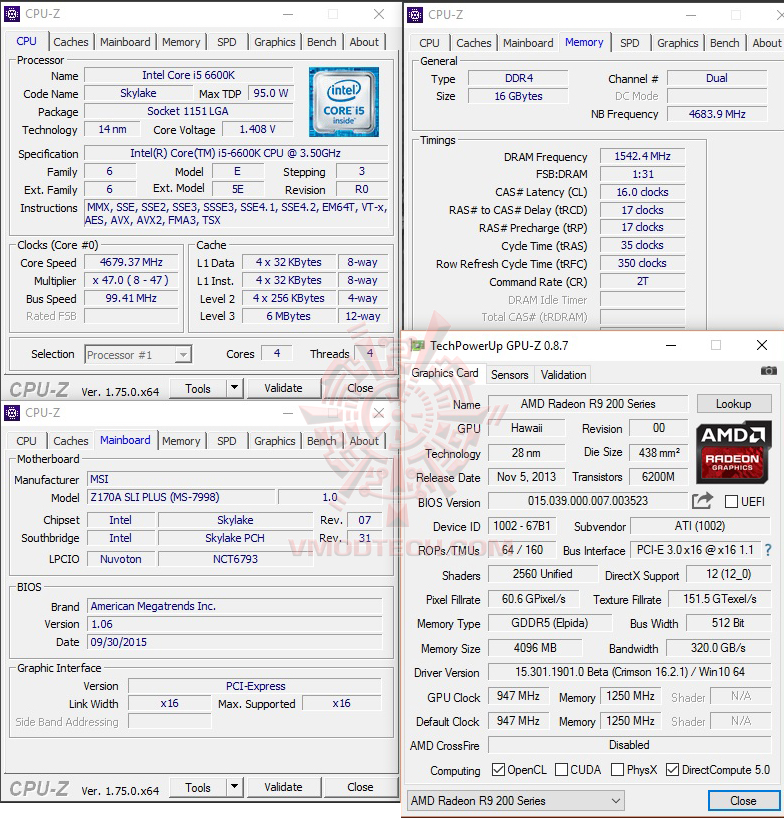Click the Bus Interface question mark icon
Screen dimensions: 784x818
[768, 550]
